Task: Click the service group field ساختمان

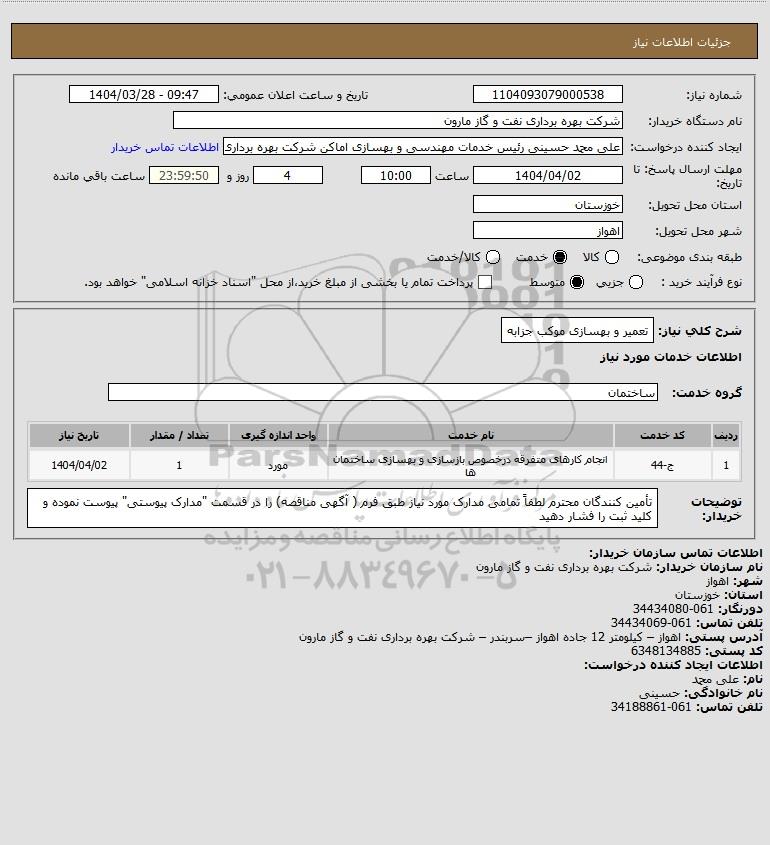Action: point(383,392)
